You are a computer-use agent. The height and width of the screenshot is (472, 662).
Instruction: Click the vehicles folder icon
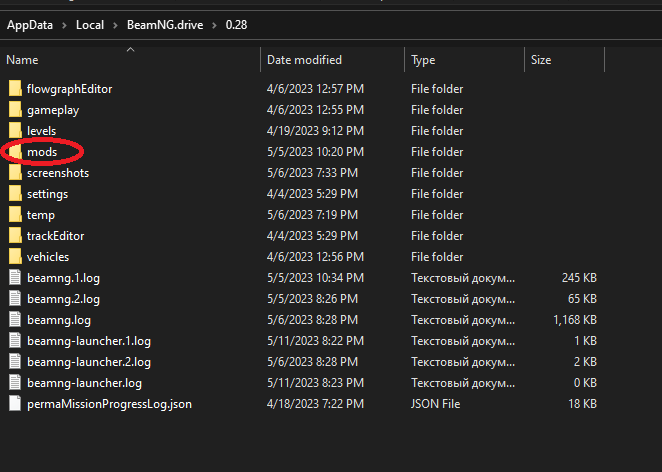[x=15, y=257]
